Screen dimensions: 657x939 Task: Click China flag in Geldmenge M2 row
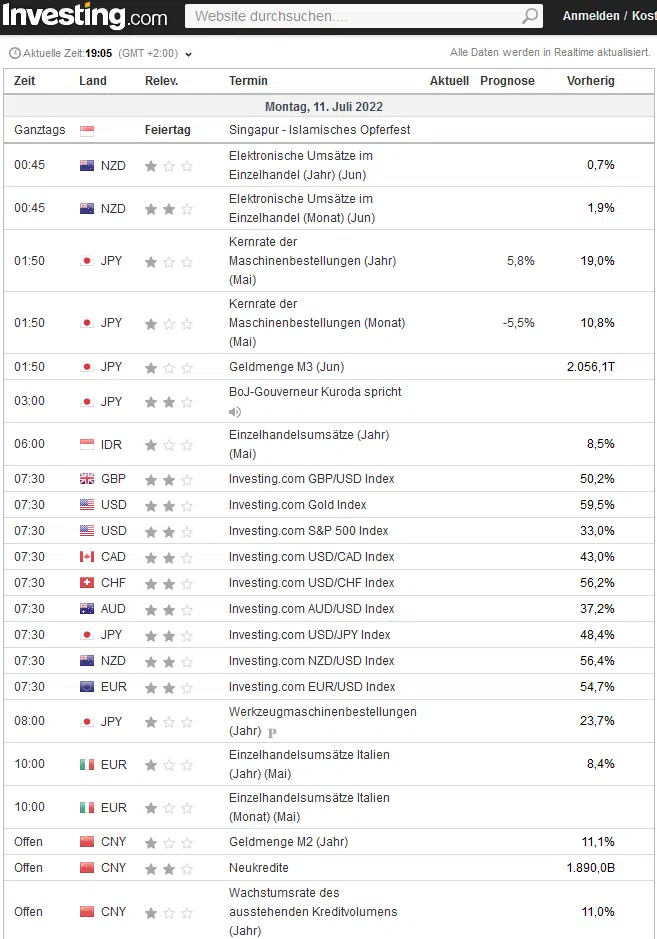coord(87,842)
